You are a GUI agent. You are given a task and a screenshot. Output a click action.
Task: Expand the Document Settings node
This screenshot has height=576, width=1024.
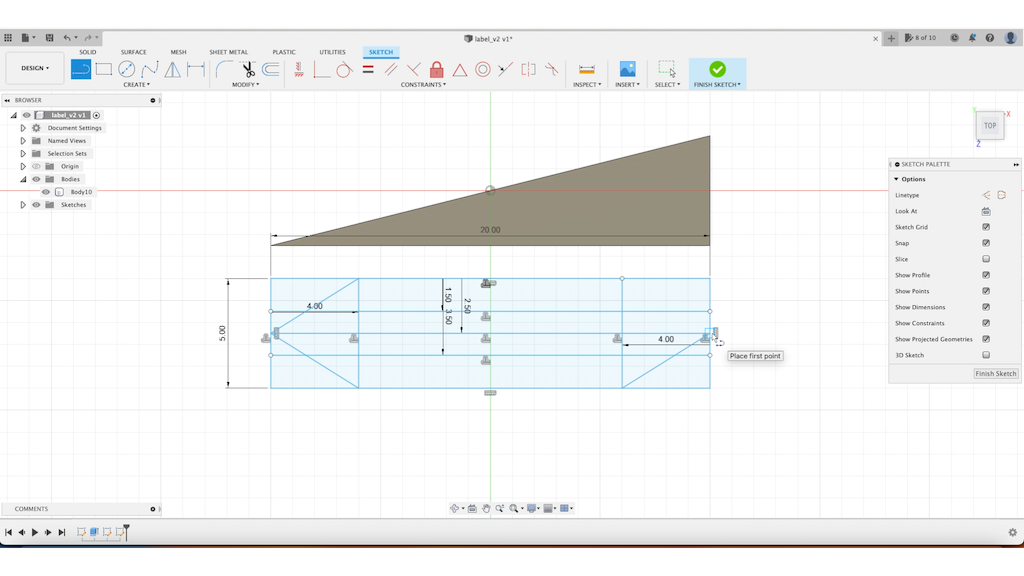click(x=23, y=128)
